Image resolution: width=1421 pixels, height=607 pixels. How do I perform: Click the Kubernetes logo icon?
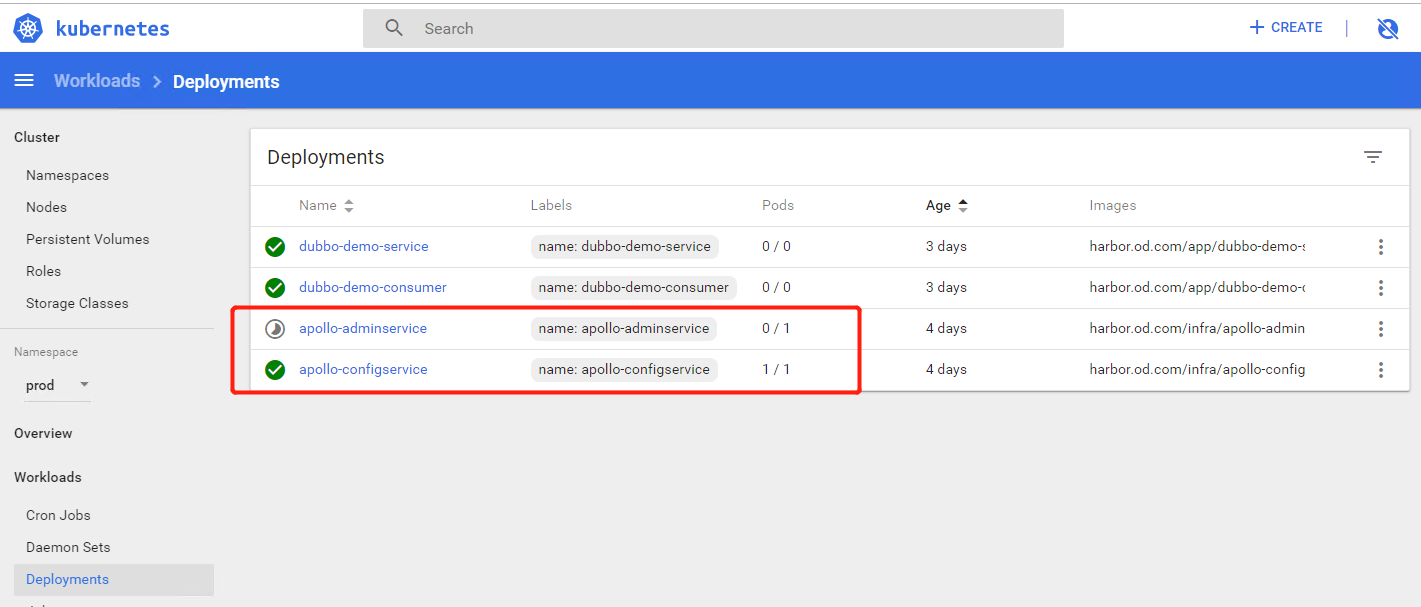(x=28, y=29)
